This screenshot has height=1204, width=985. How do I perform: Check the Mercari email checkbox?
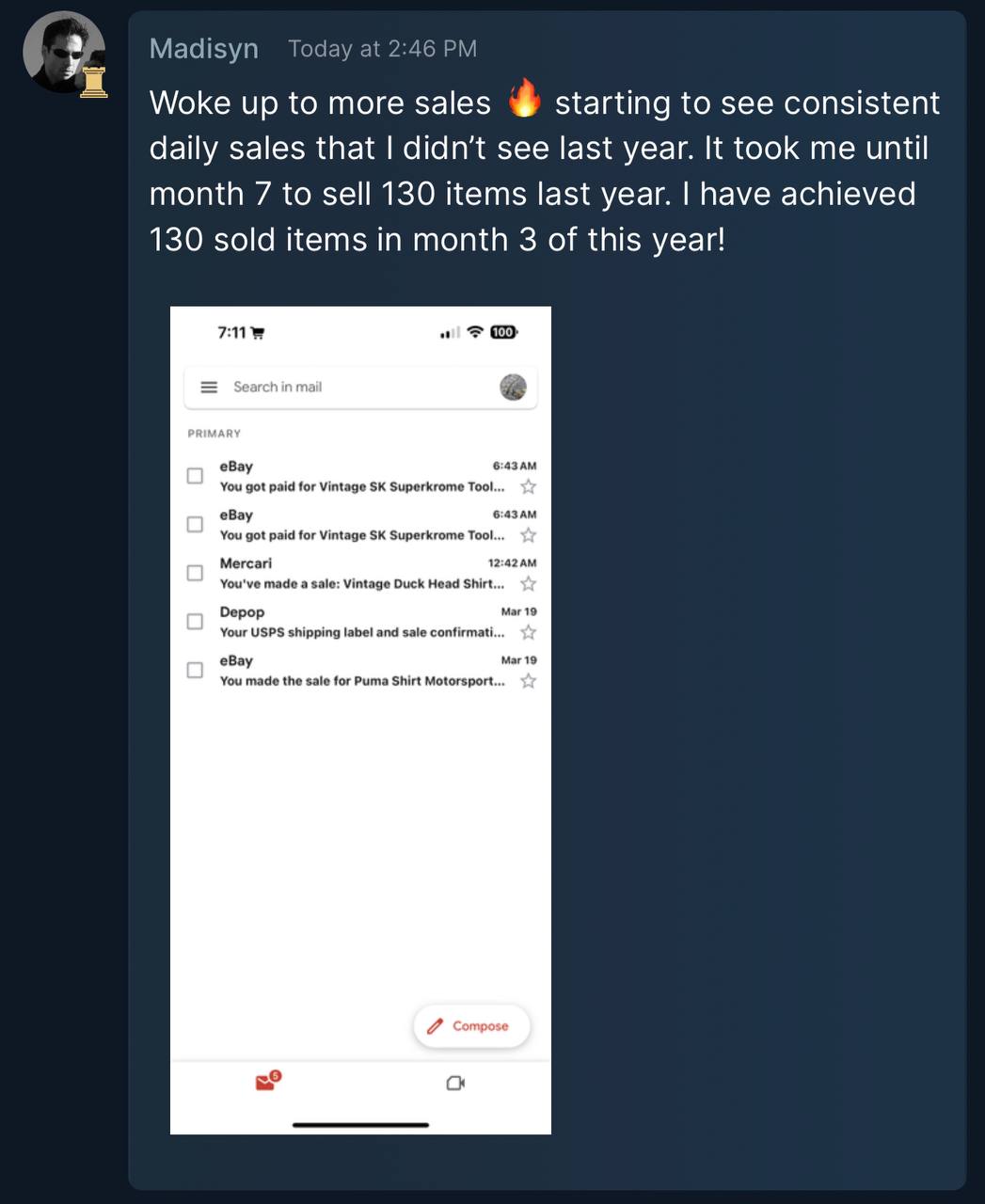(195, 573)
